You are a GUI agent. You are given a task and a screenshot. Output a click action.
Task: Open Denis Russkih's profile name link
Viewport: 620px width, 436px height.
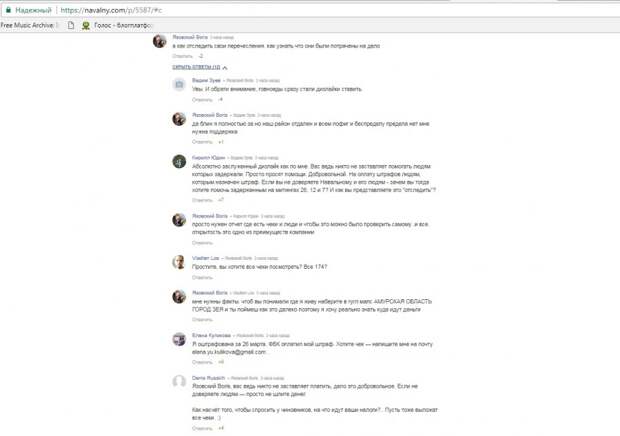[208, 378]
